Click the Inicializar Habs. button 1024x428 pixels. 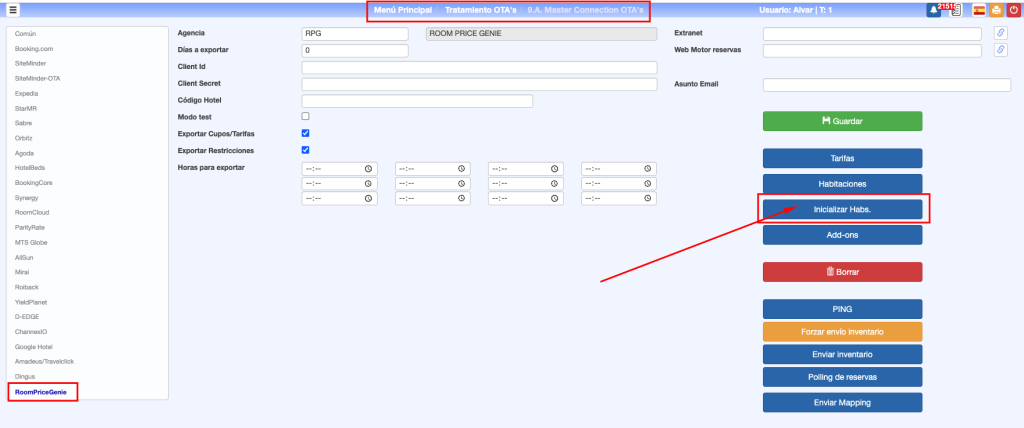point(842,209)
